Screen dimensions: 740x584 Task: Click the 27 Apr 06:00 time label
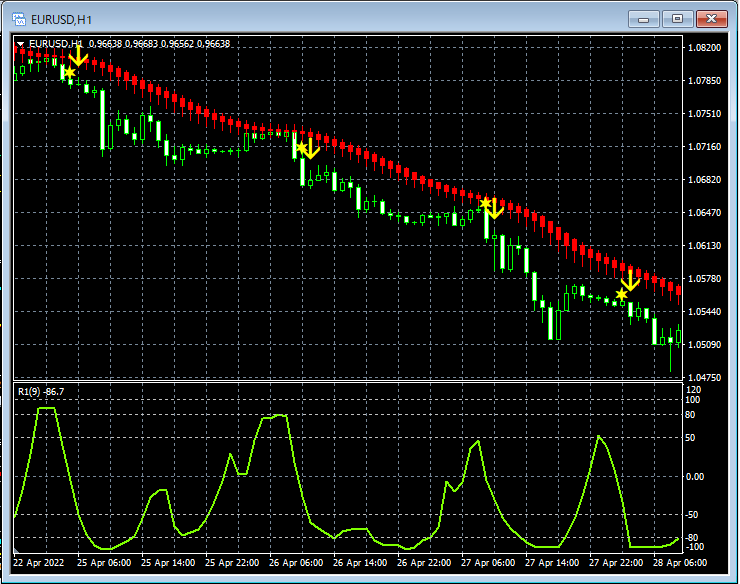click(x=488, y=563)
